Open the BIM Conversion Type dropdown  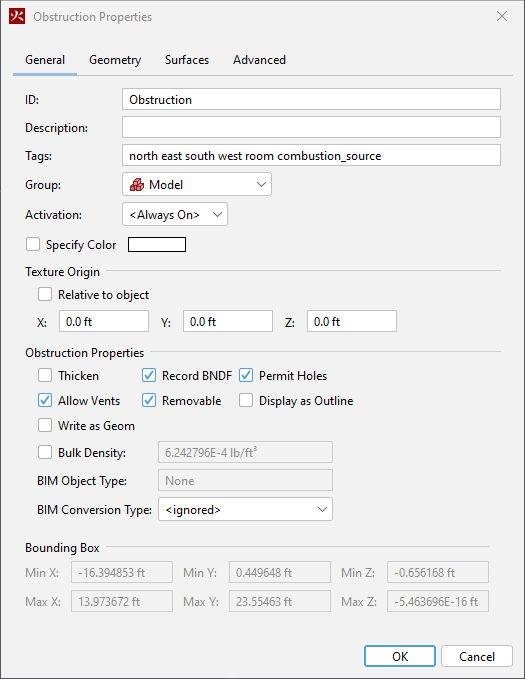[x=245, y=509]
